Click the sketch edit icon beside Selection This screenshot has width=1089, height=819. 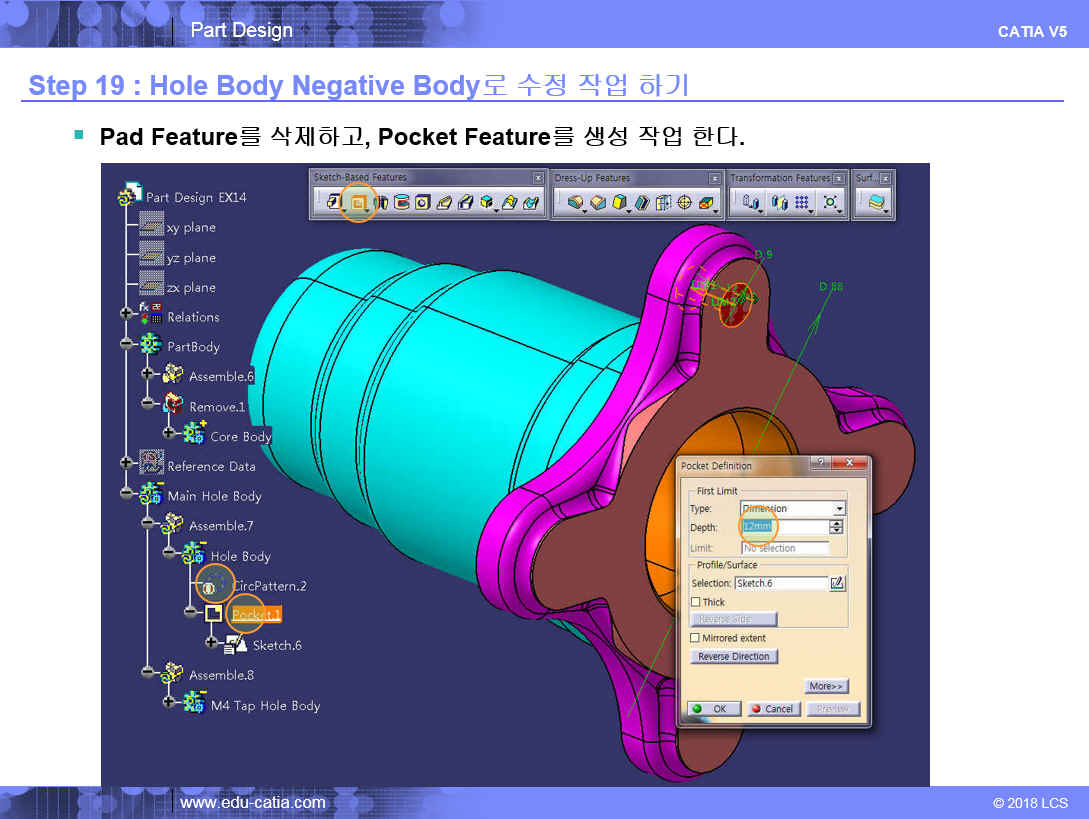[x=838, y=583]
